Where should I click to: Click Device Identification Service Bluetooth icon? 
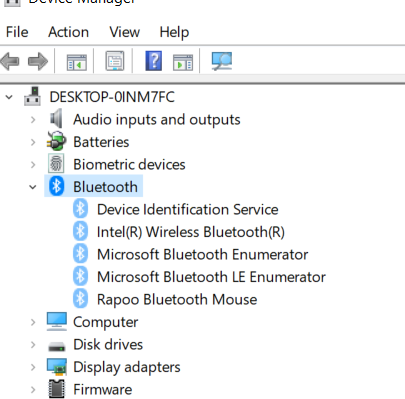pos(80,209)
